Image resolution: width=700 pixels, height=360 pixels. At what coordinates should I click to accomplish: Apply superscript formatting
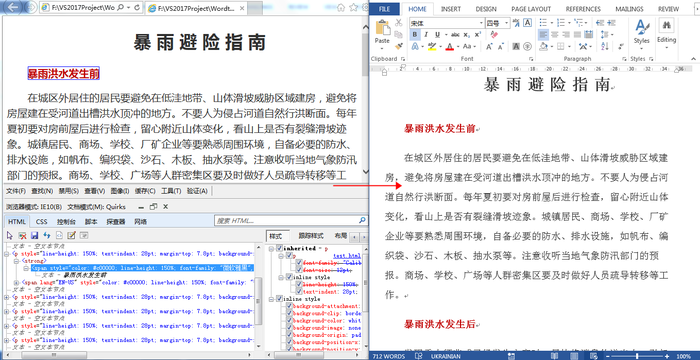477,34
